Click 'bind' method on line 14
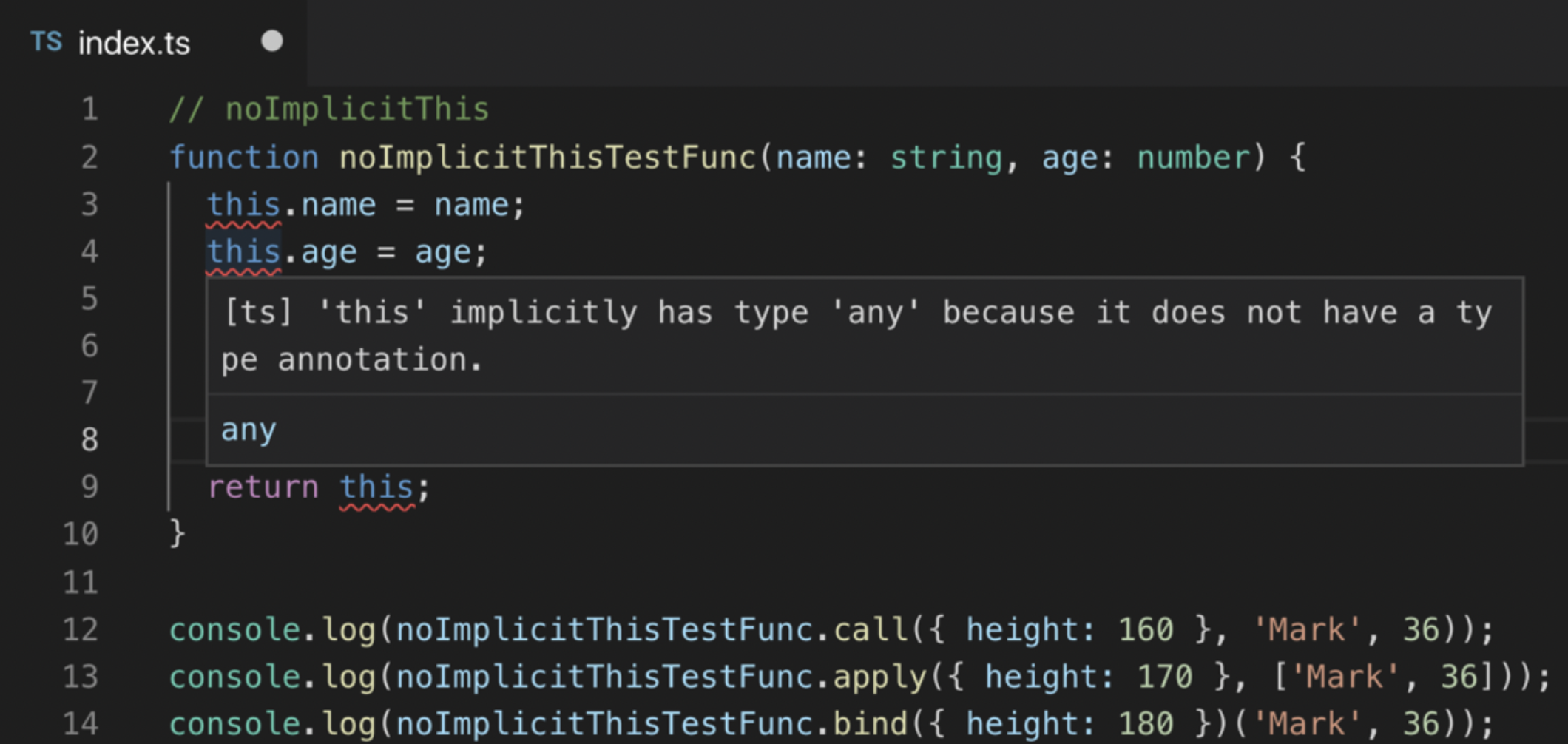 pos(871,723)
